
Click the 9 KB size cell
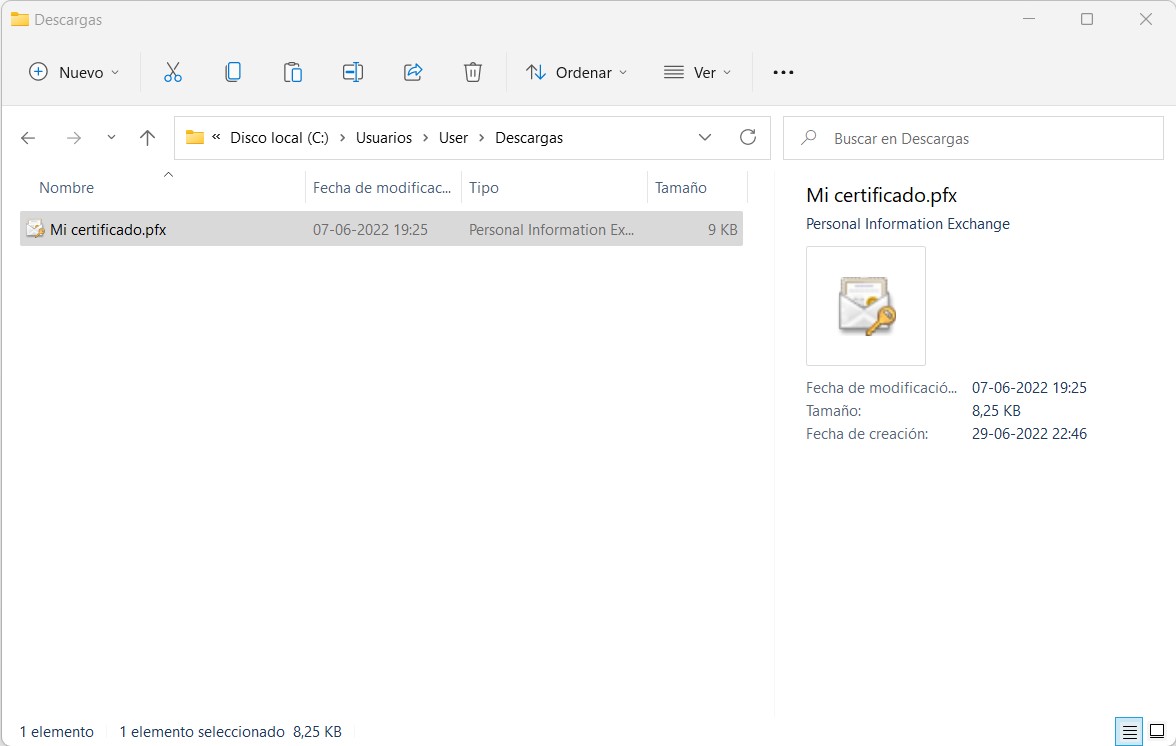(722, 229)
